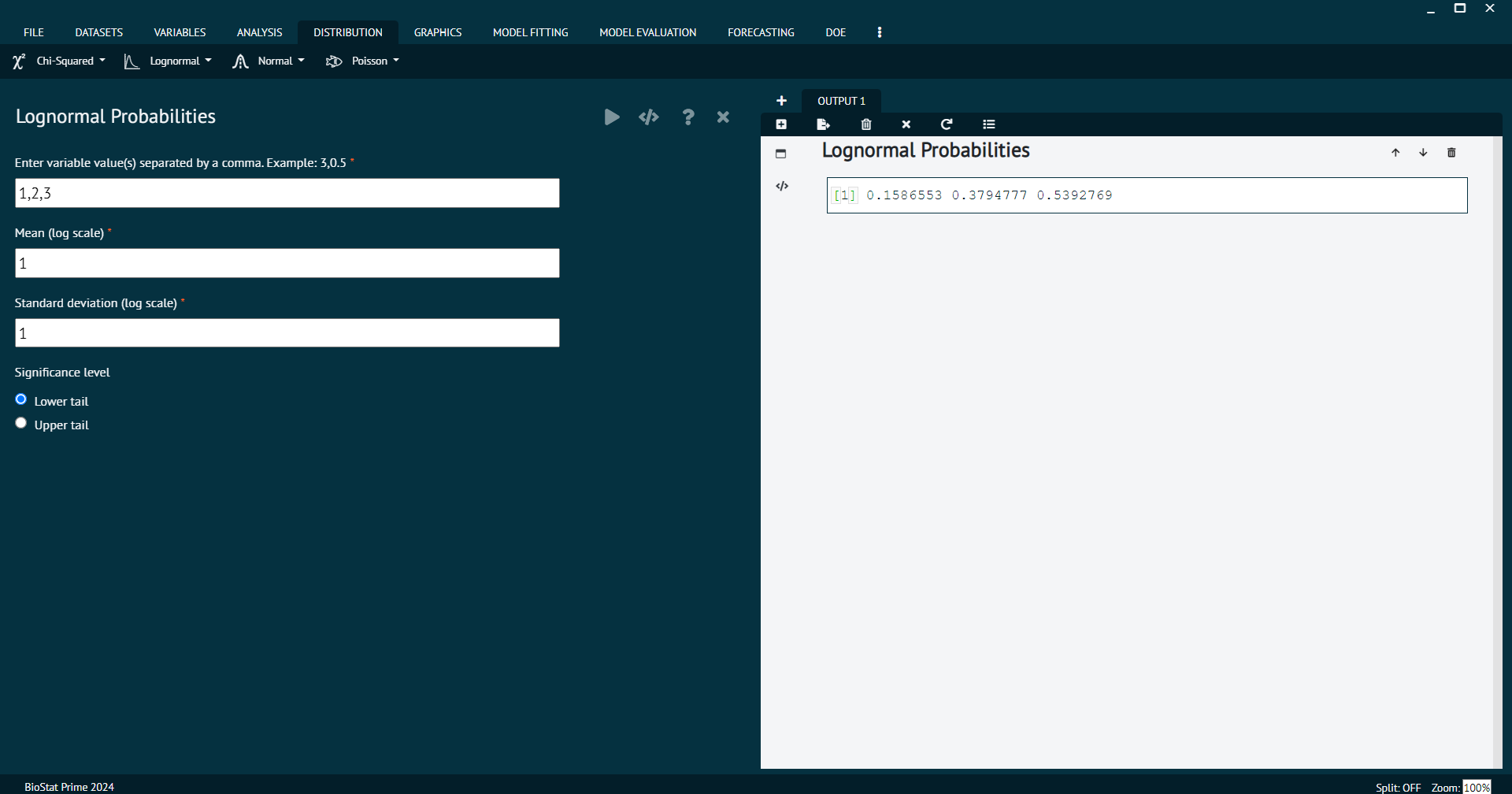This screenshot has width=1512, height=794.
Task: Click the output result values box
Action: pos(1147,195)
